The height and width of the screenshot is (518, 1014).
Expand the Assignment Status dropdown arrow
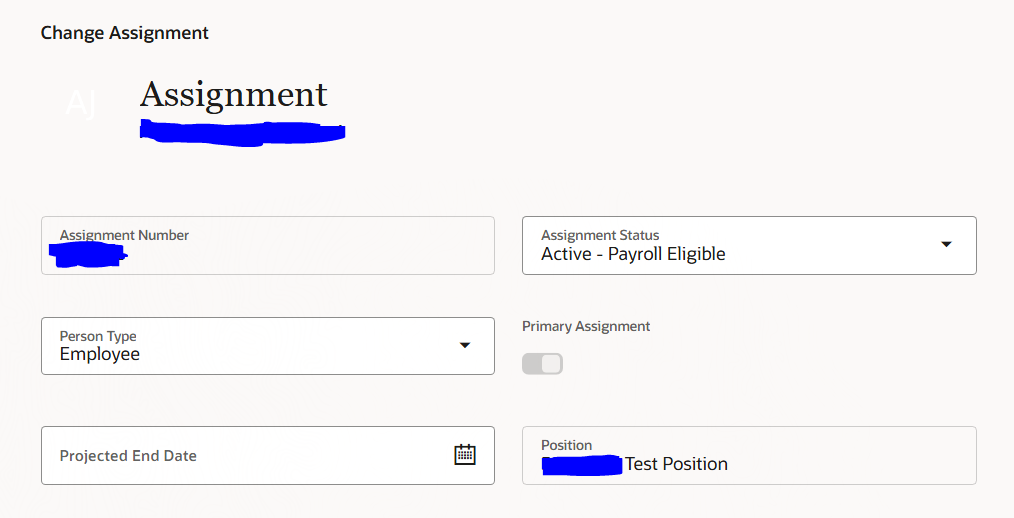click(946, 244)
